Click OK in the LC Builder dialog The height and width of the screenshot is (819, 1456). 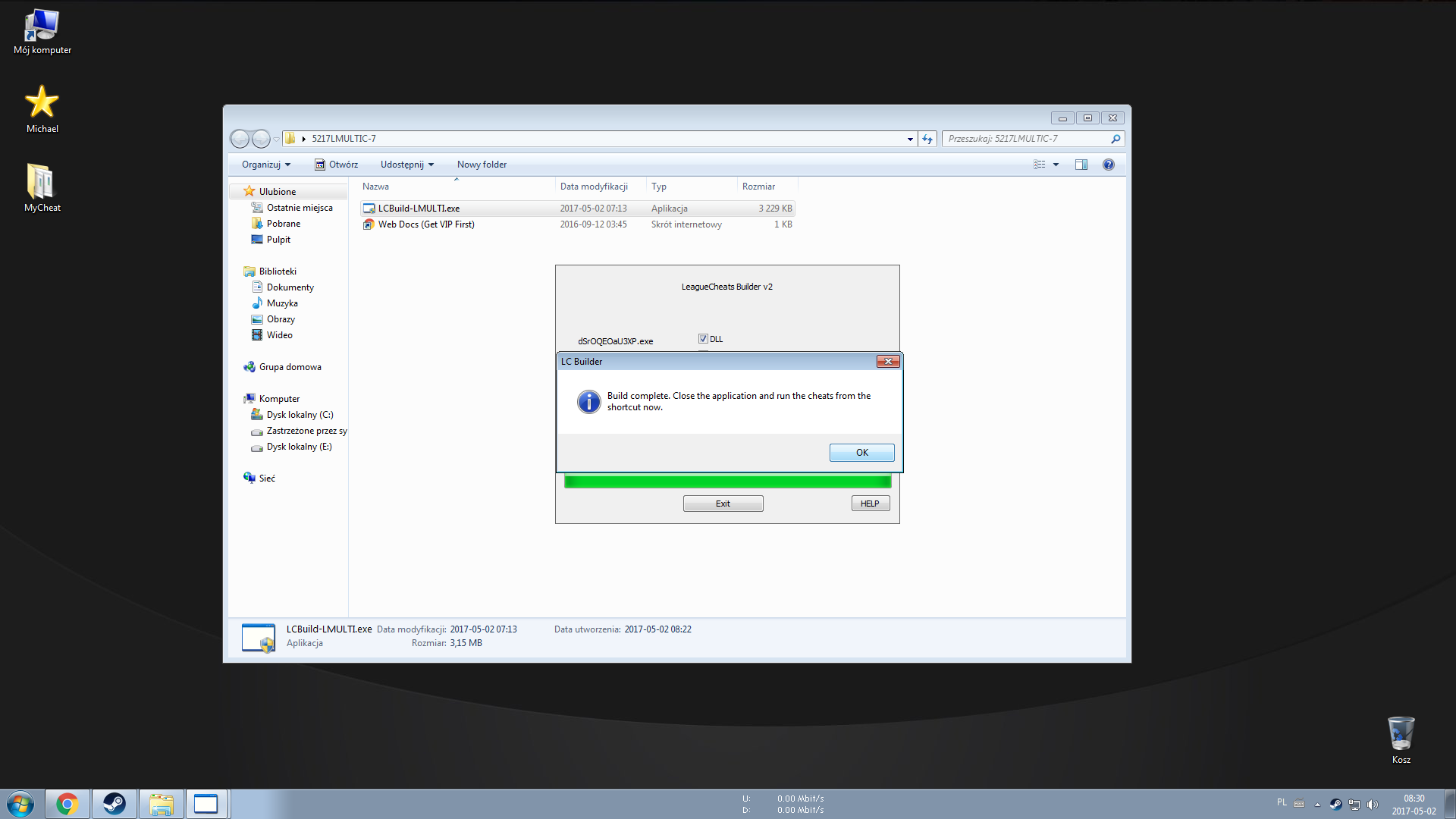(861, 453)
